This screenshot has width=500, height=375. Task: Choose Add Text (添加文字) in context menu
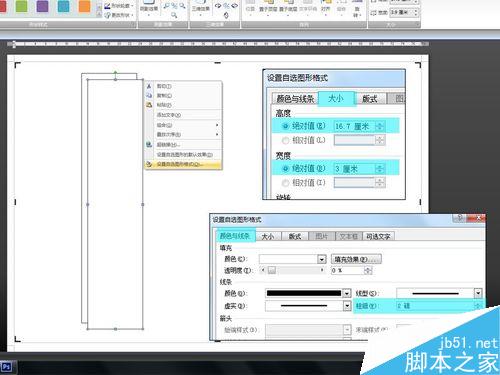[184, 115]
